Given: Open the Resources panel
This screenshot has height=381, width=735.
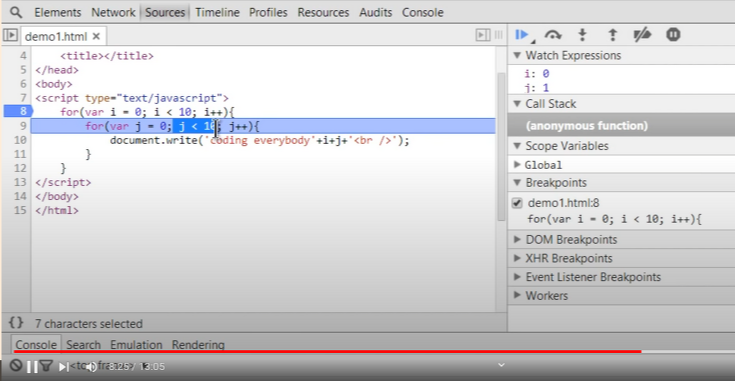Looking at the screenshot, I should pyautogui.click(x=323, y=12).
